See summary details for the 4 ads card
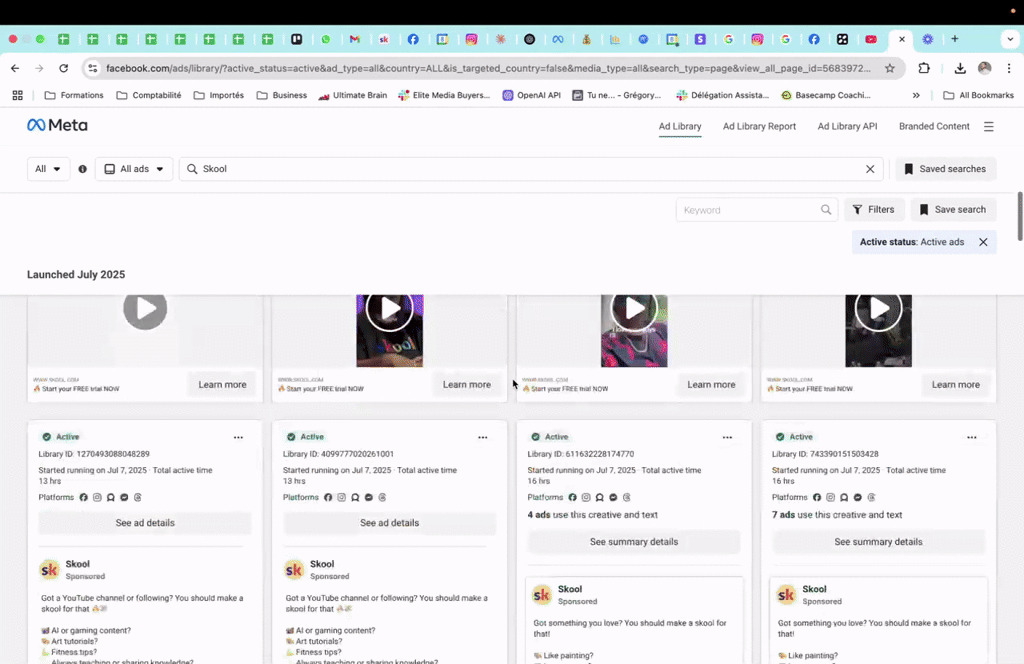 point(634,542)
